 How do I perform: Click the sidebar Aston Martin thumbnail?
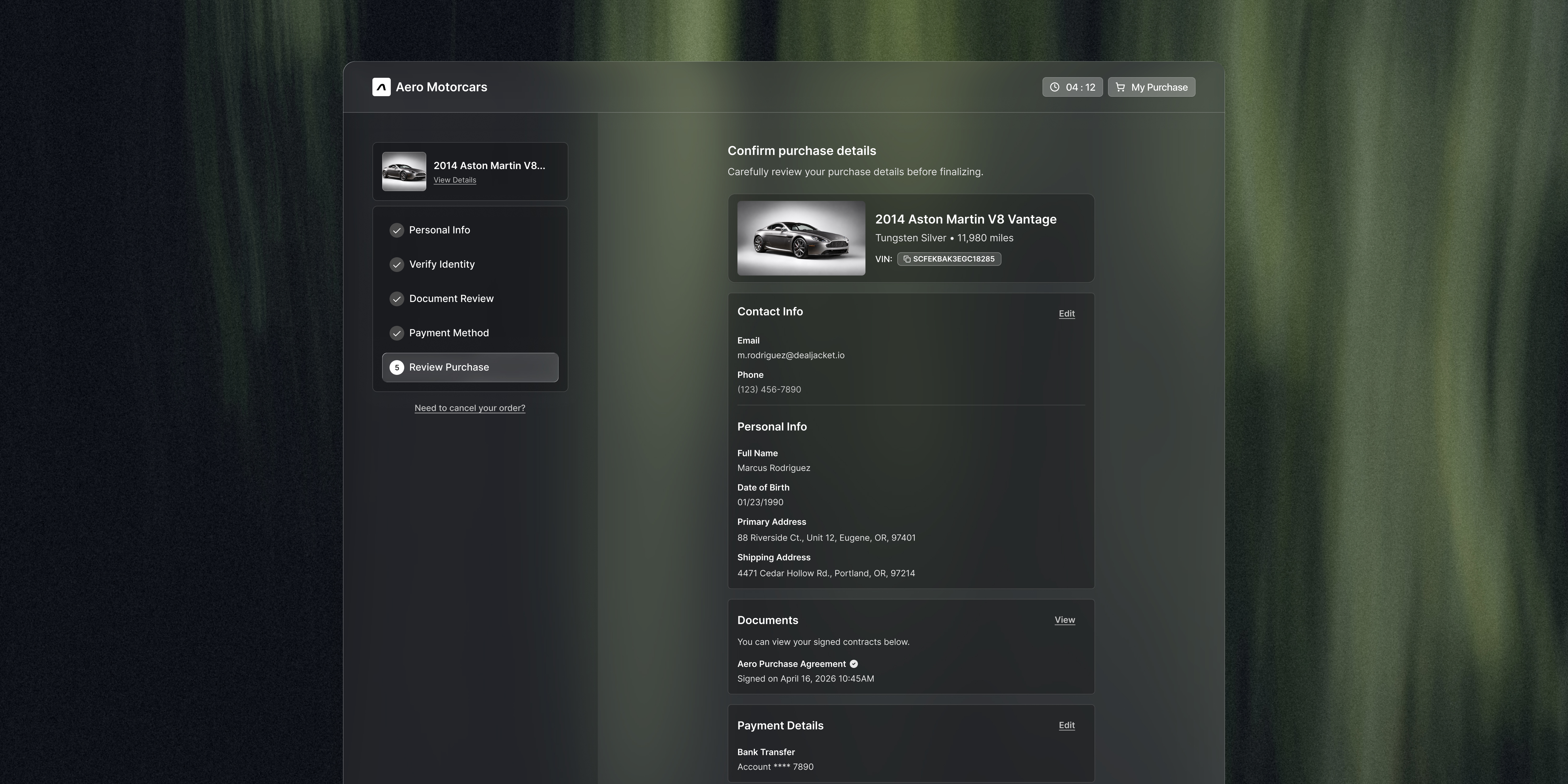(404, 171)
